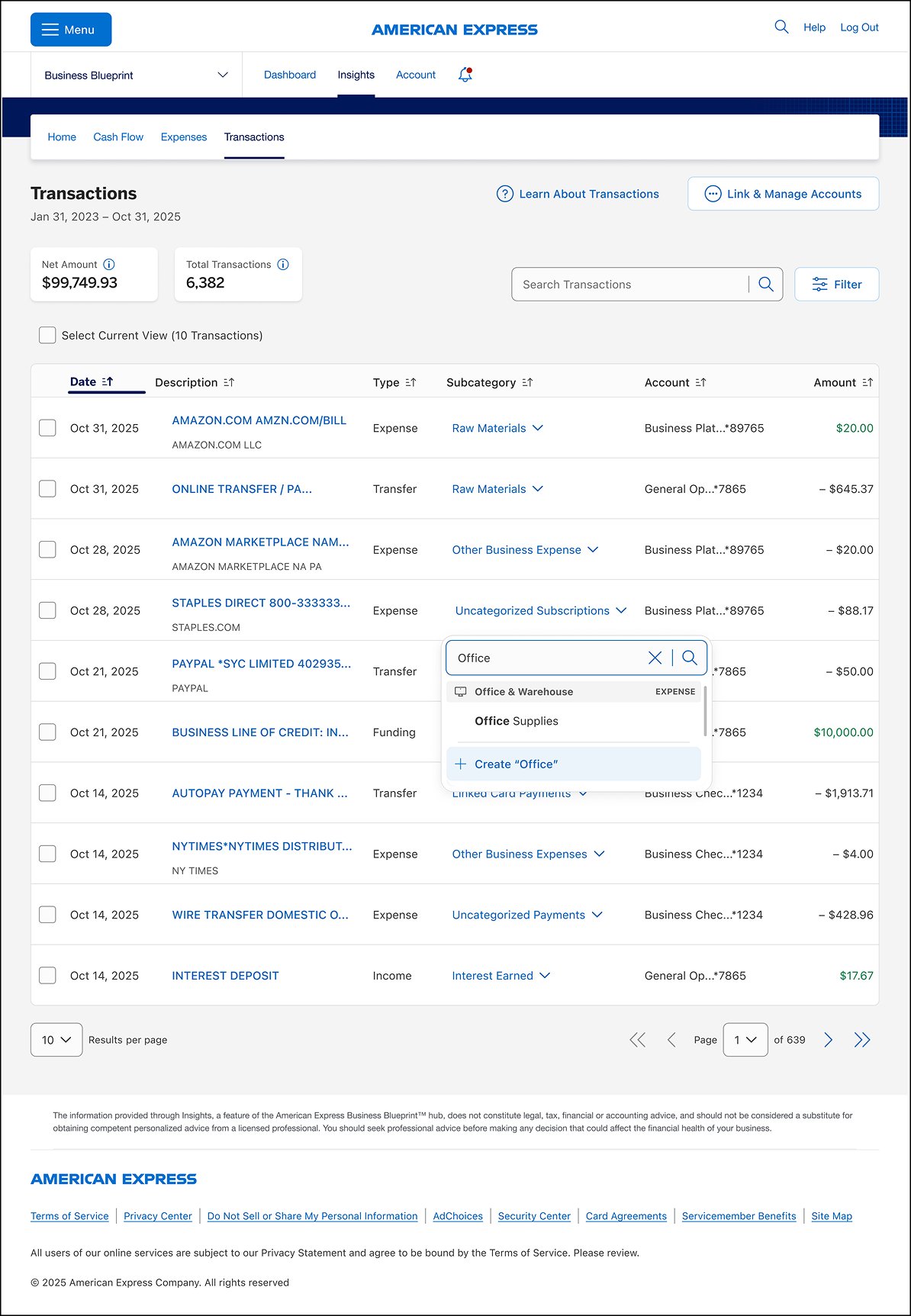
Task: Click the search icon in Office popup
Action: click(690, 658)
